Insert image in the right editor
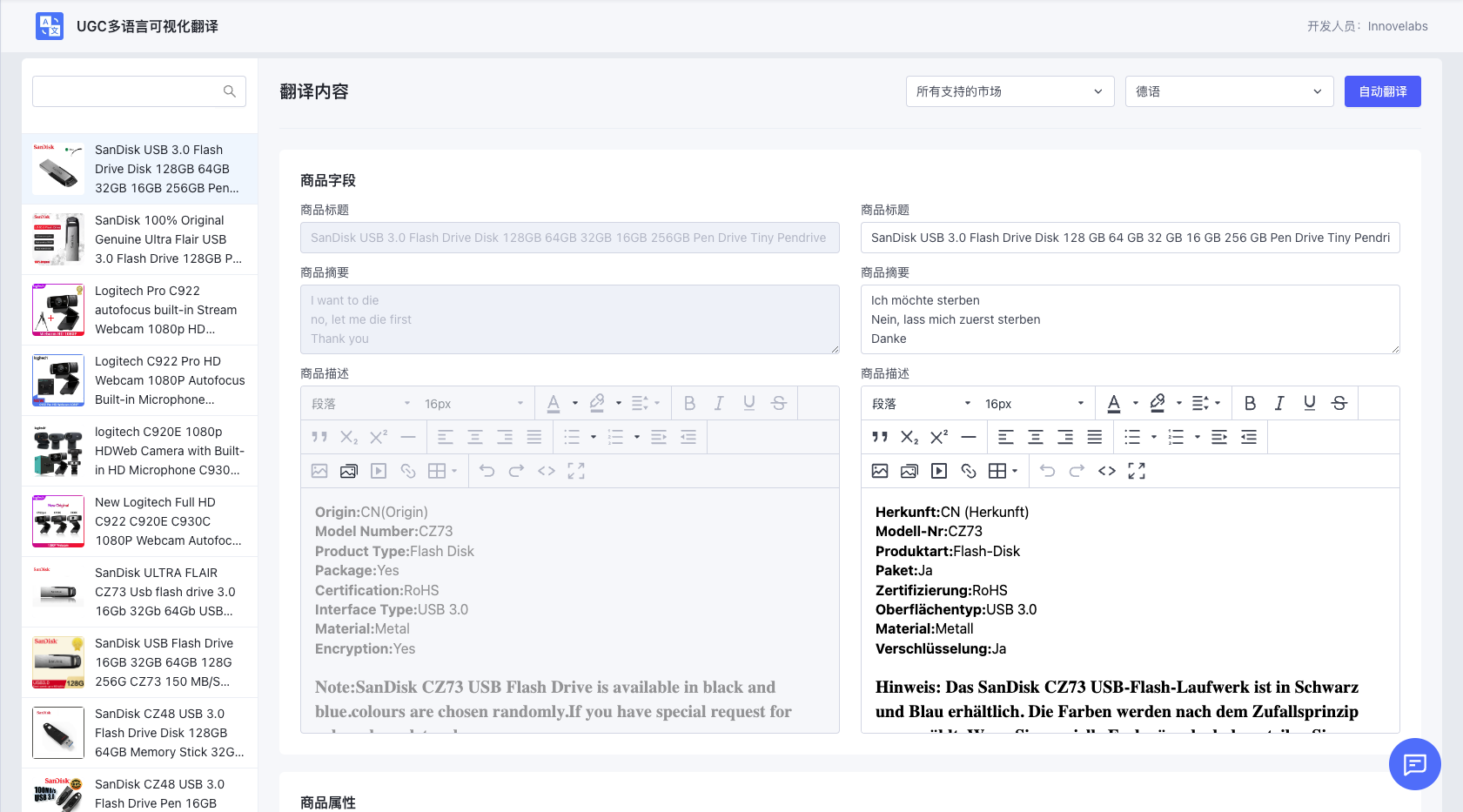 click(x=880, y=471)
